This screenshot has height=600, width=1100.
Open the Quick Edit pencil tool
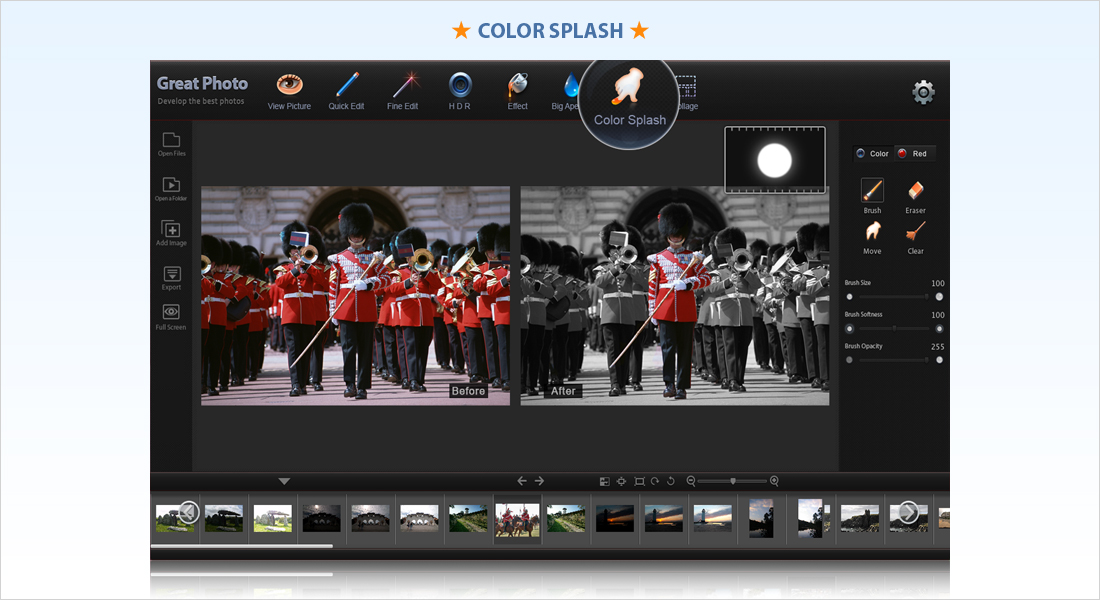point(346,86)
